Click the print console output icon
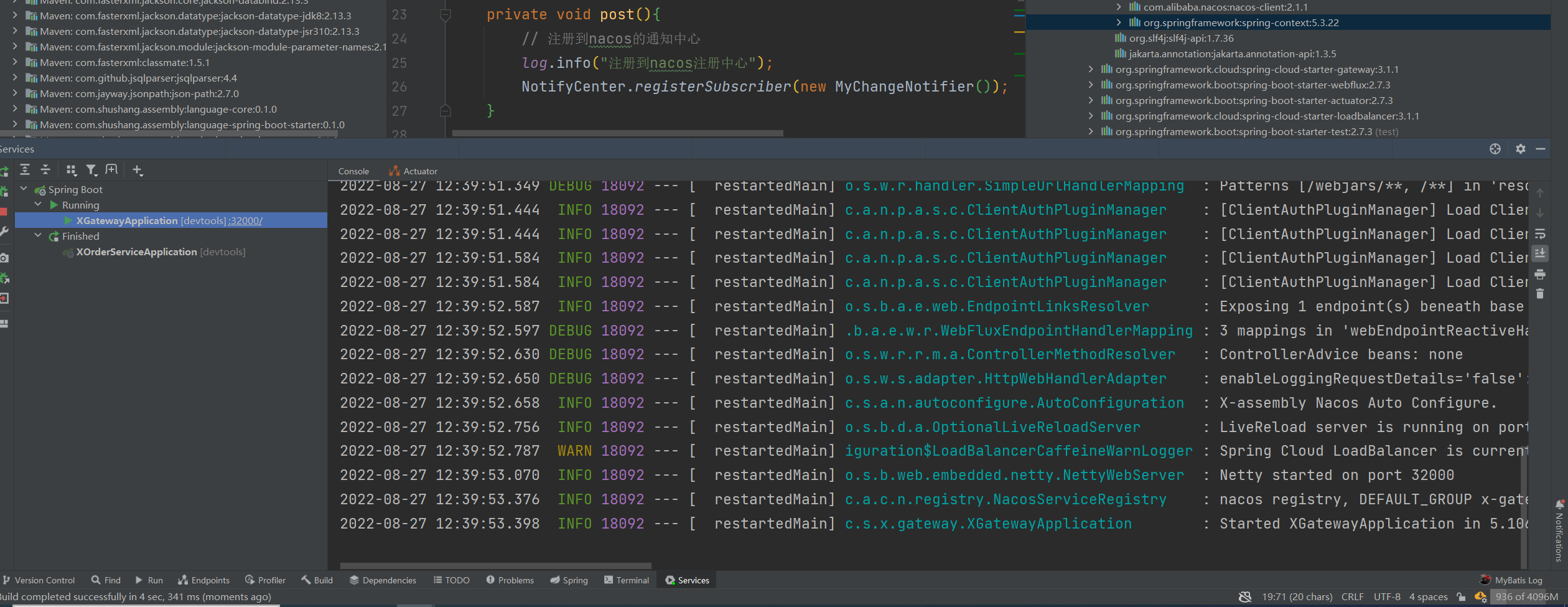Viewport: 1568px width, 607px height. [x=1540, y=275]
